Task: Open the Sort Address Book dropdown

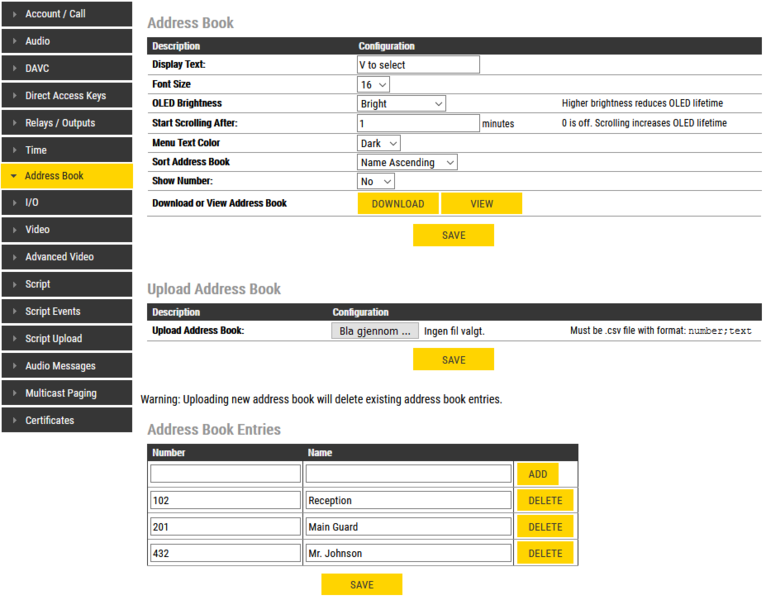Action: point(407,162)
